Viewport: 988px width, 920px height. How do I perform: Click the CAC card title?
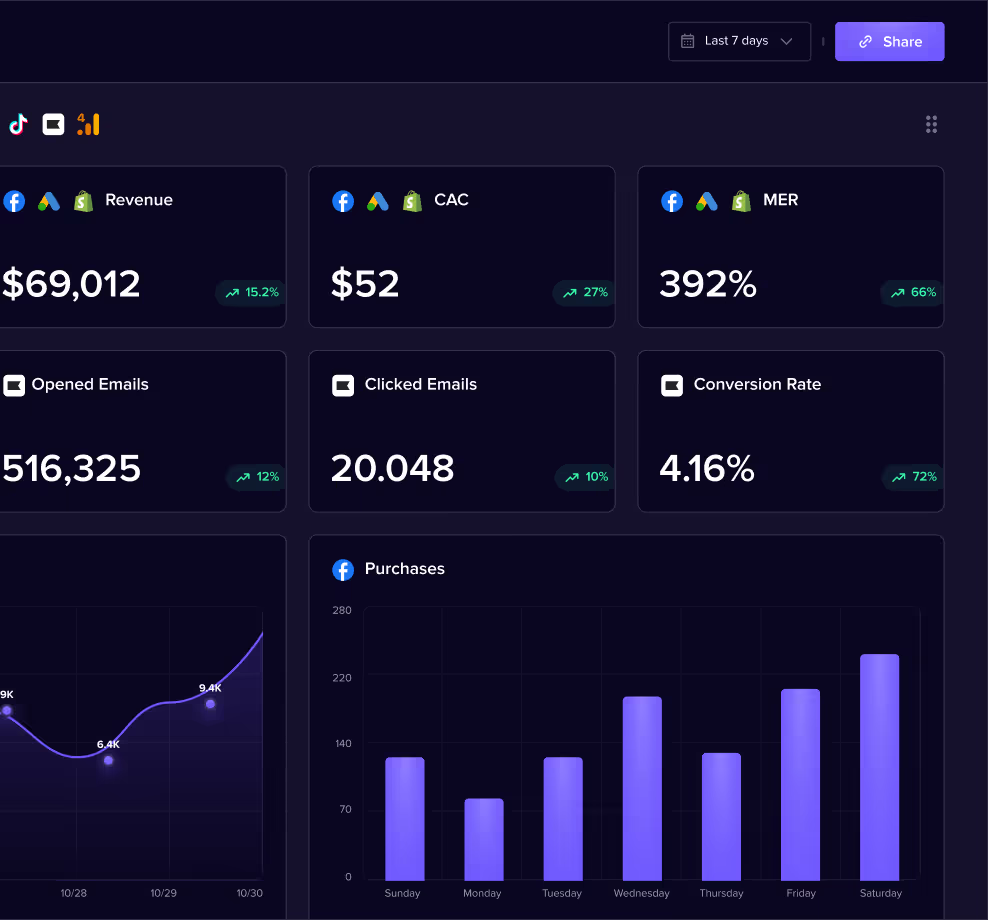451,200
